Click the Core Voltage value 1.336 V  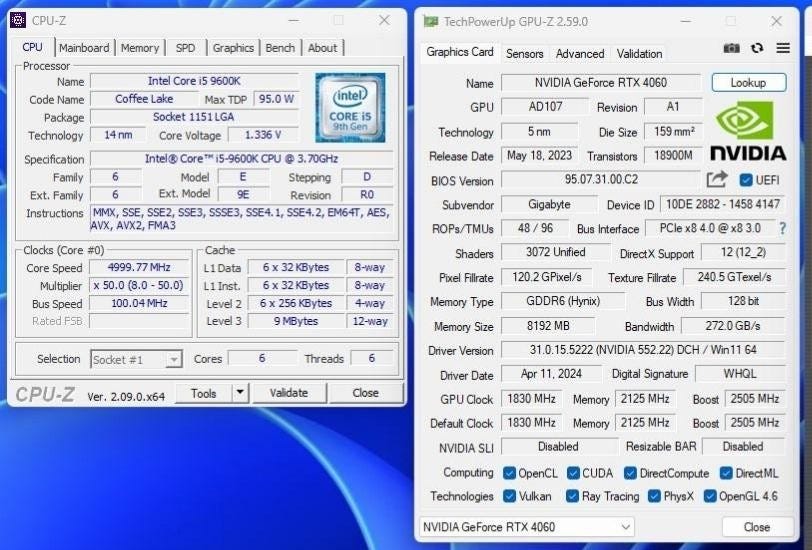263,135
